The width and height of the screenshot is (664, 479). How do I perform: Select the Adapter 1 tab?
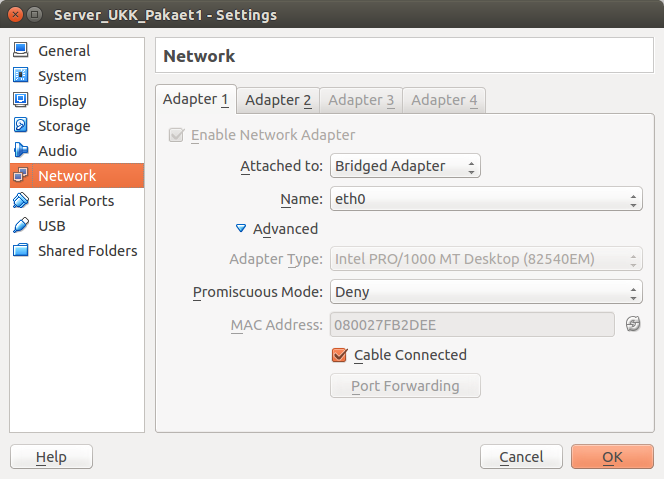click(196, 99)
